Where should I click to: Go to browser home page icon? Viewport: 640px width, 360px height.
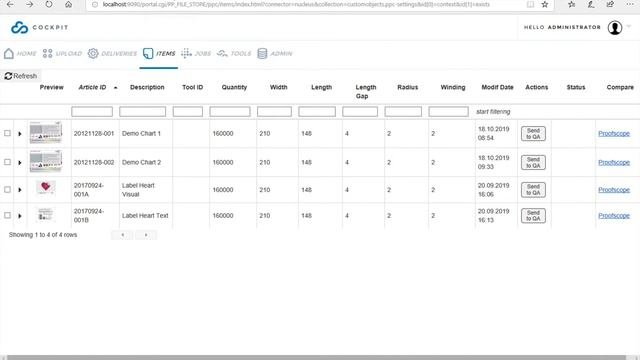[x=69, y=4]
